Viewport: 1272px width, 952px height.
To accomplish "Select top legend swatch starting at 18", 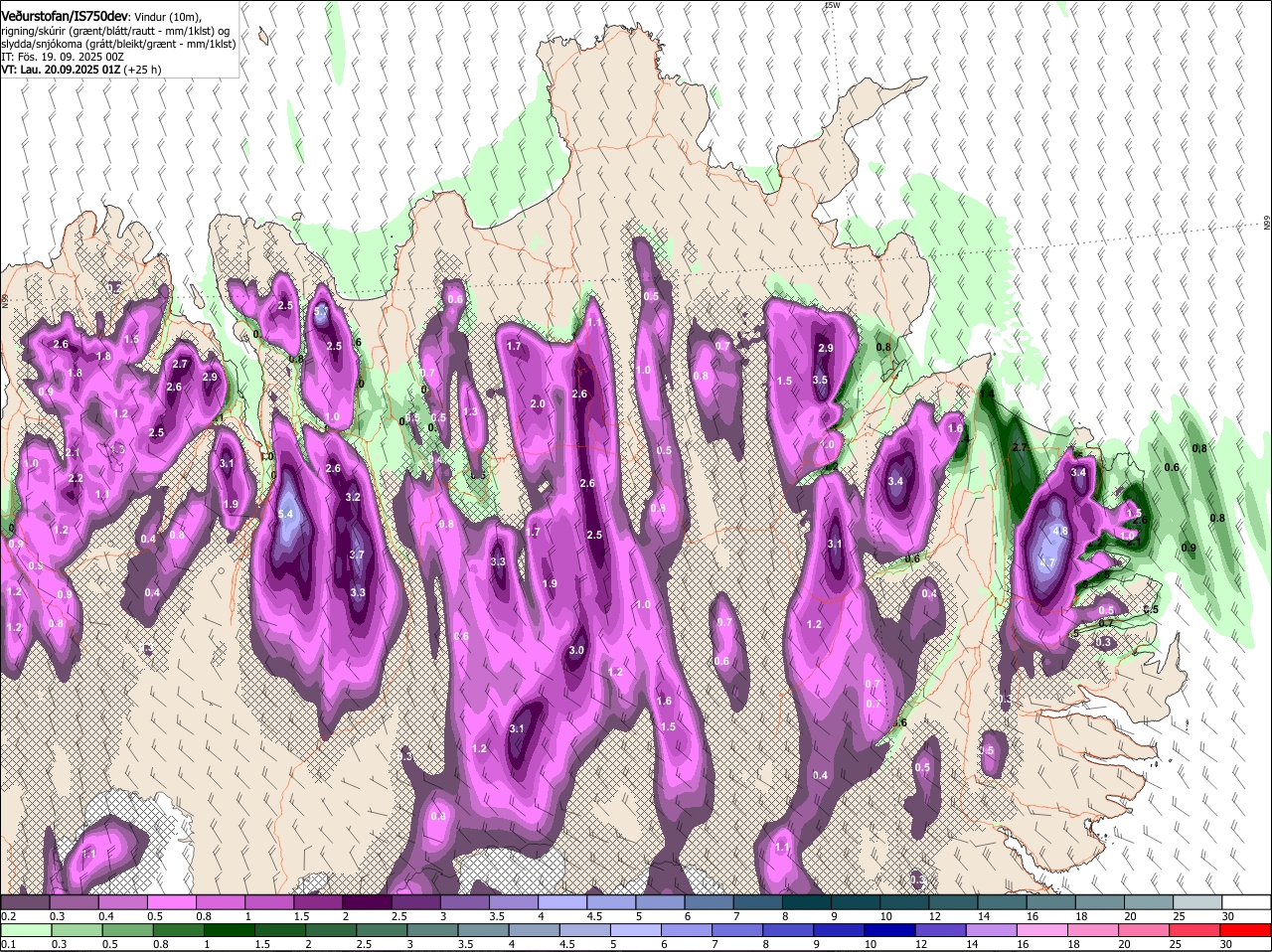I will tap(1099, 902).
